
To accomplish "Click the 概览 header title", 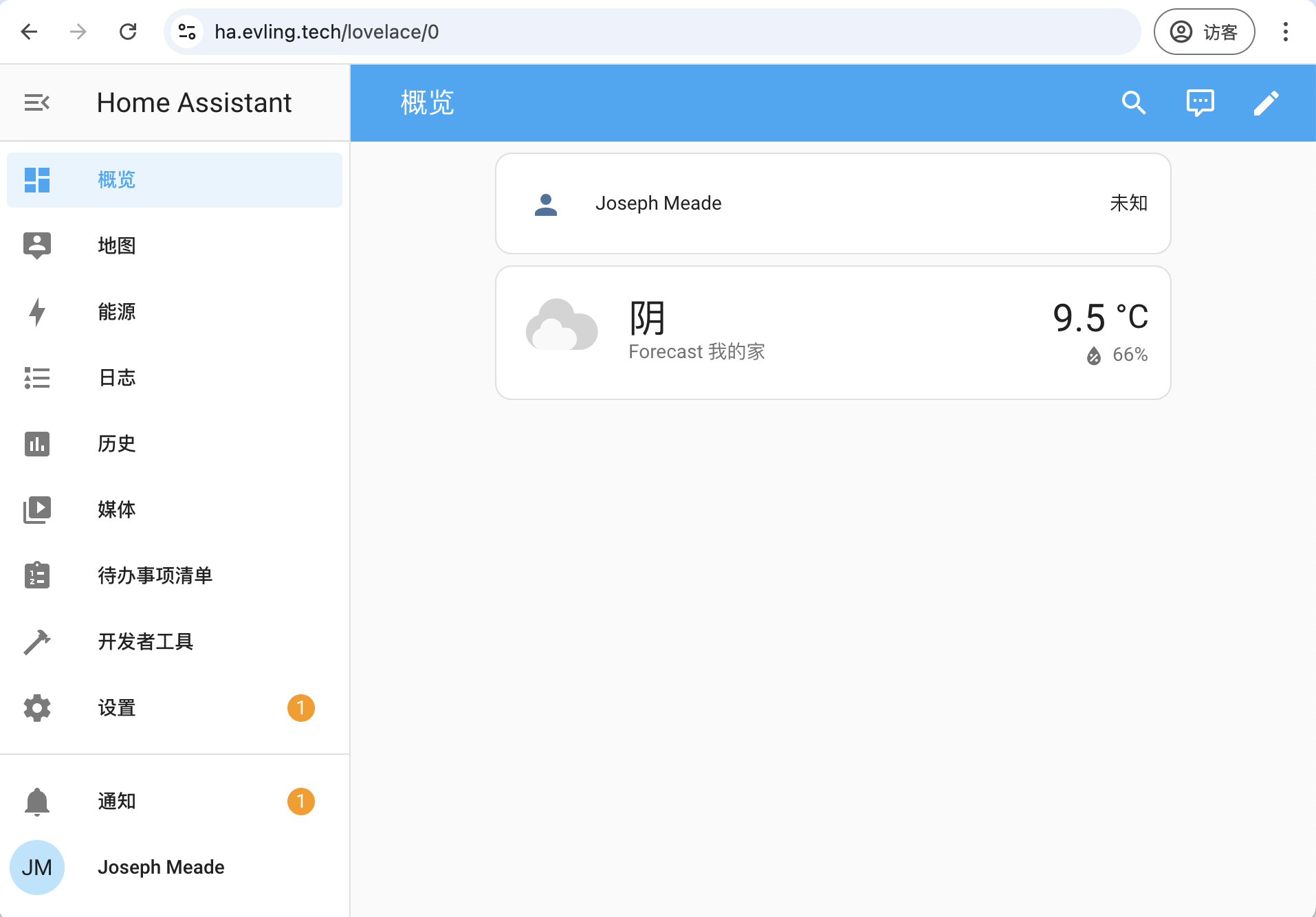I will tap(427, 103).
